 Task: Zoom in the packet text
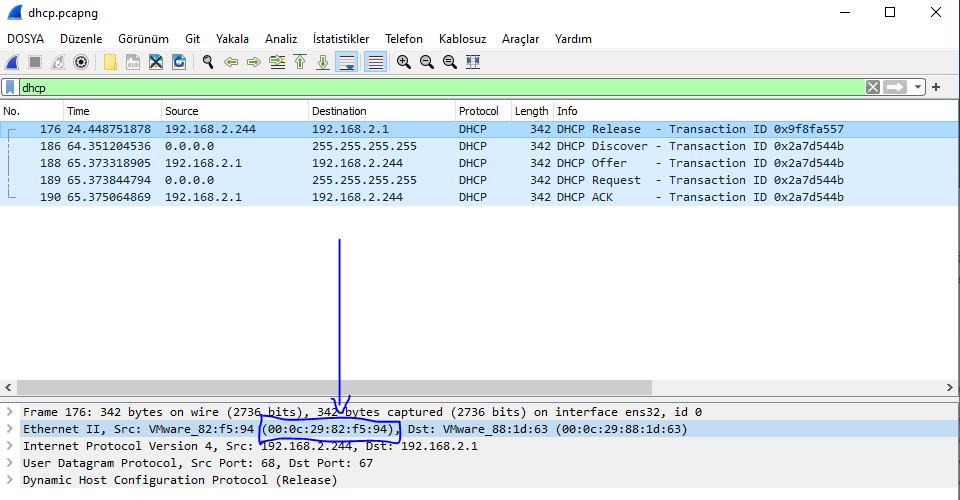tap(403, 62)
